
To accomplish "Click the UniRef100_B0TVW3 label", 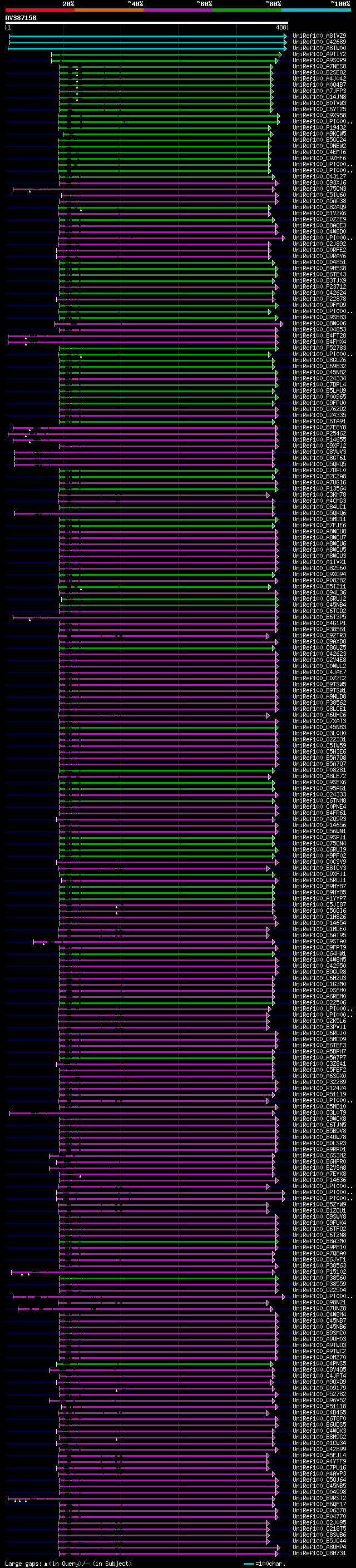I will pos(319,103).
